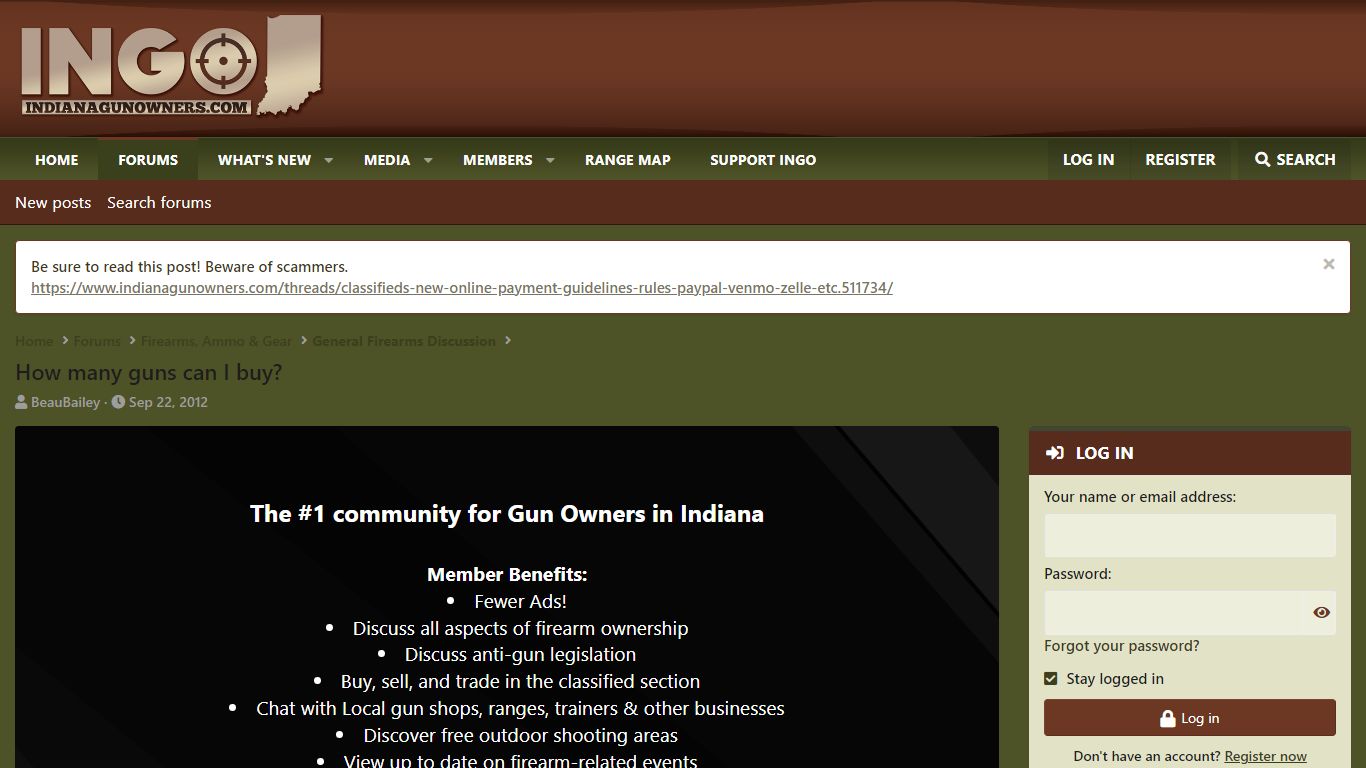Click Forgot your password? link

click(x=1122, y=646)
